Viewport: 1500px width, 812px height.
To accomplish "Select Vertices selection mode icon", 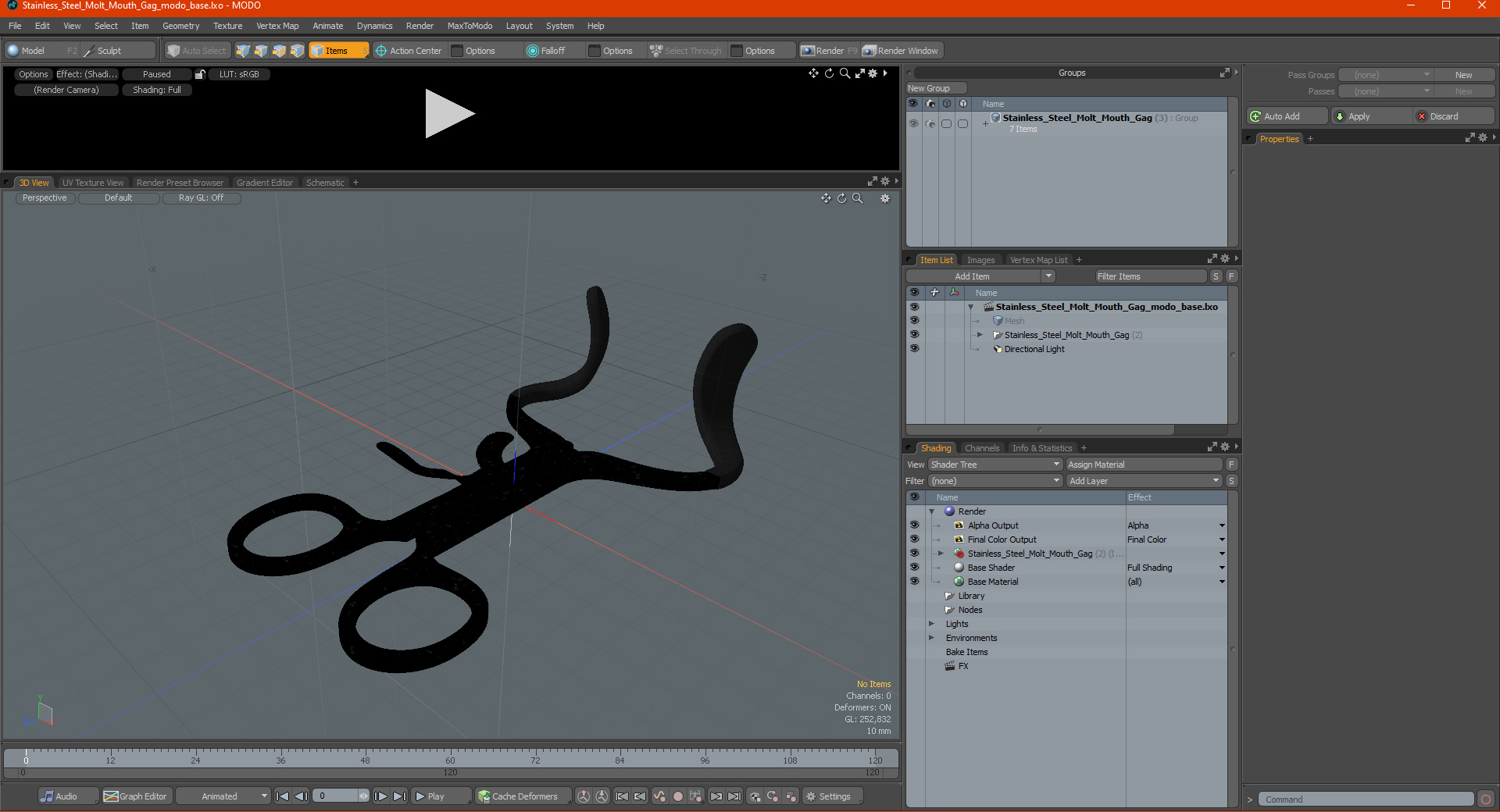I will pos(243,51).
